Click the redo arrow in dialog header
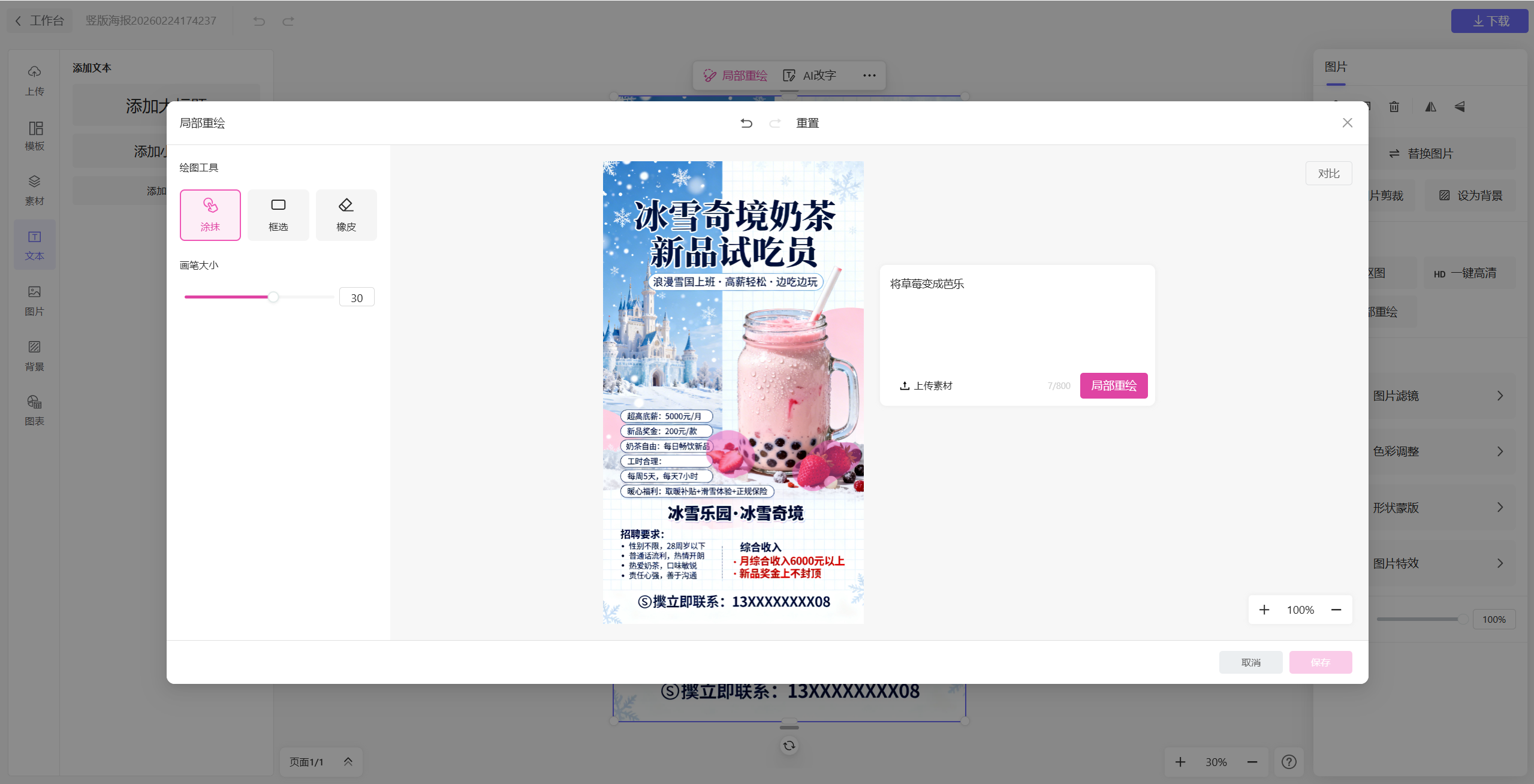The image size is (1534, 784). pyautogui.click(x=774, y=123)
